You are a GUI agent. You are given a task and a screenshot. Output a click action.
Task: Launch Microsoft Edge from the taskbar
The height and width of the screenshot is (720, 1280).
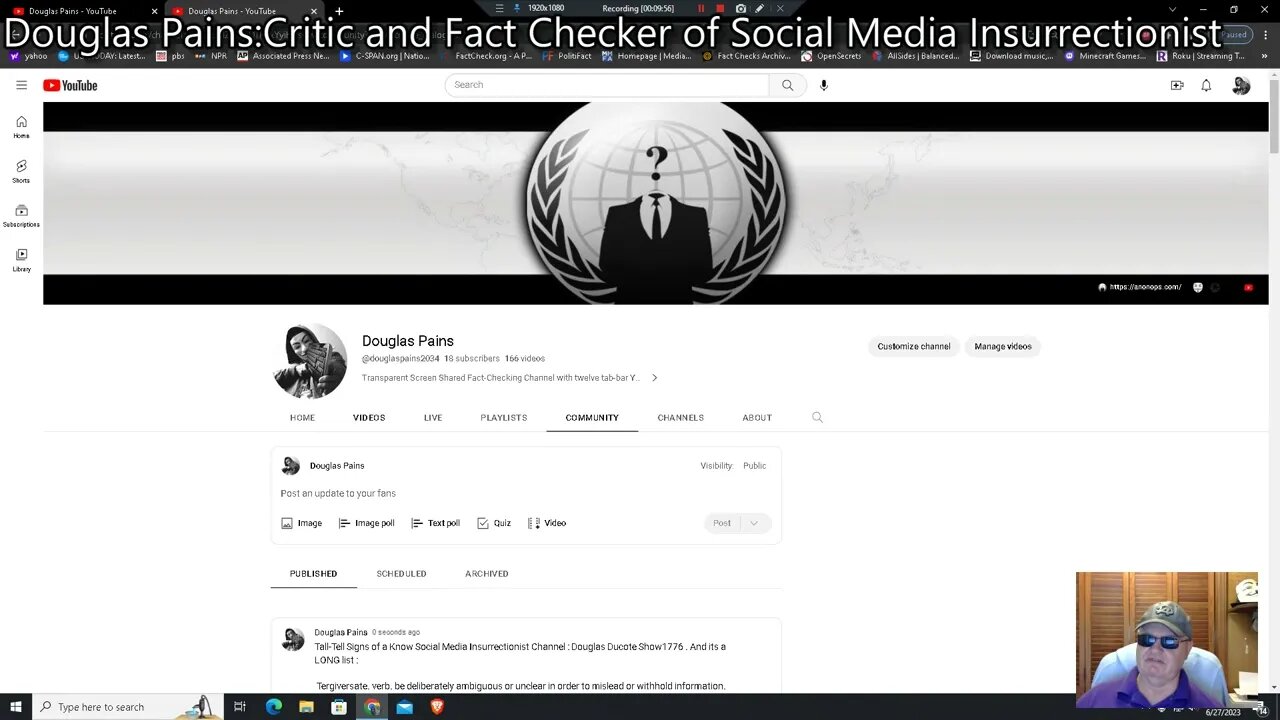[x=274, y=707]
